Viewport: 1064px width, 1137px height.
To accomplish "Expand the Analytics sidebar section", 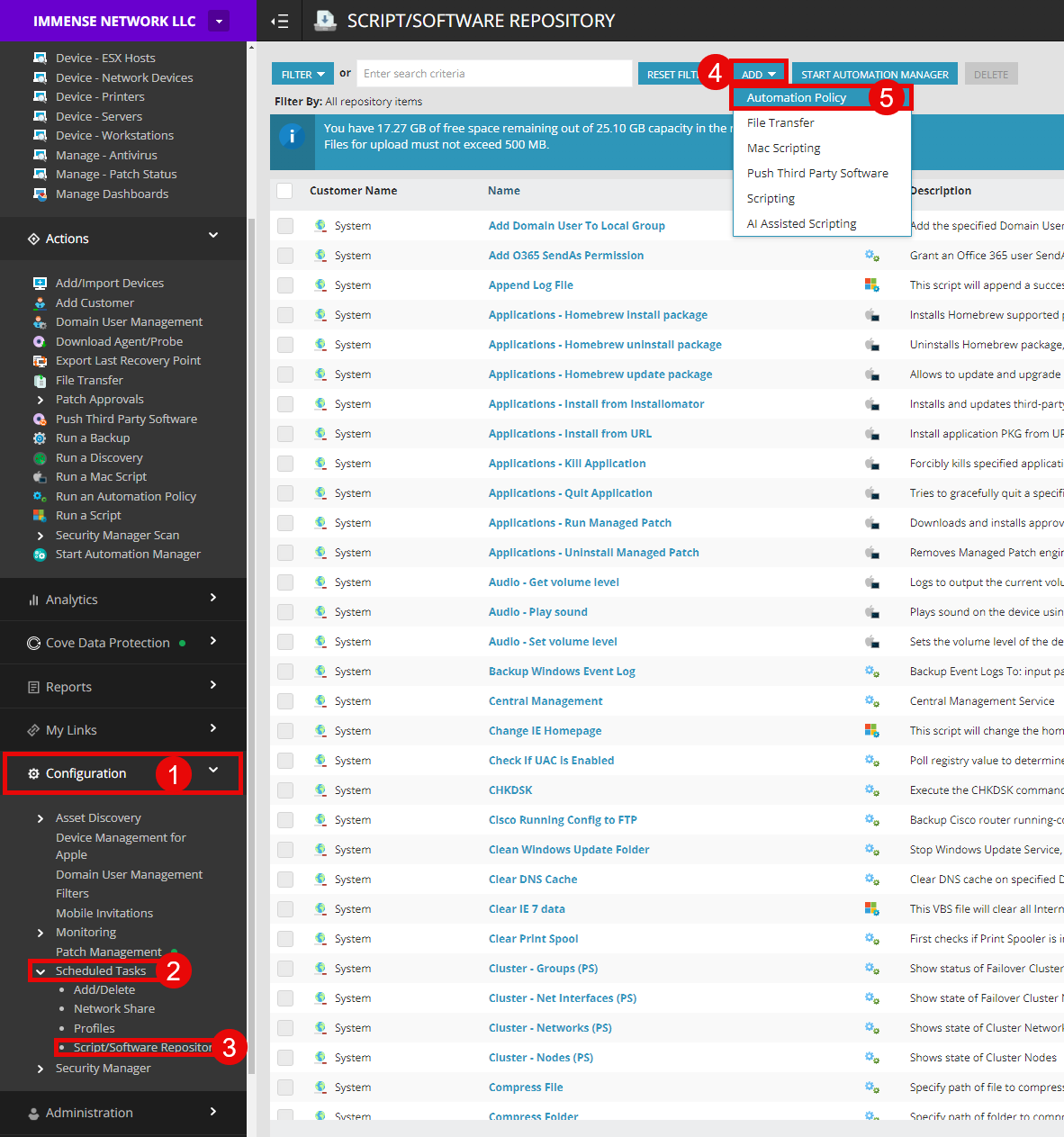I will point(212,598).
